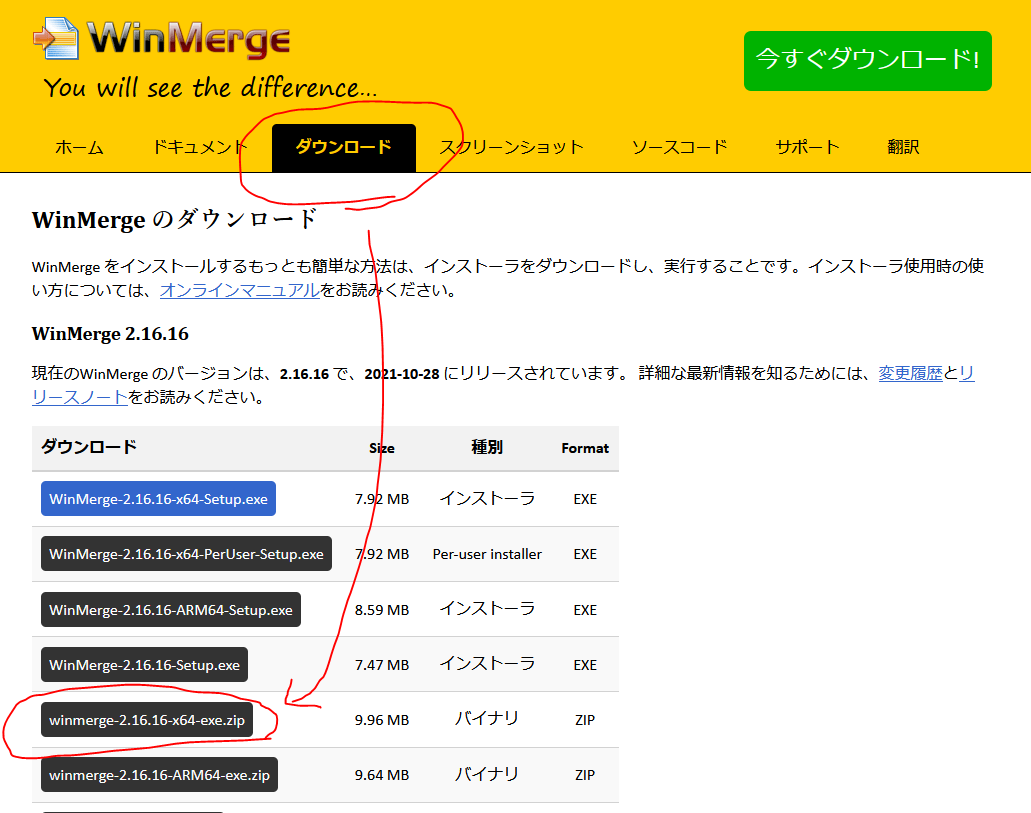
Task: Click the Size column header
Action: [x=382, y=448]
